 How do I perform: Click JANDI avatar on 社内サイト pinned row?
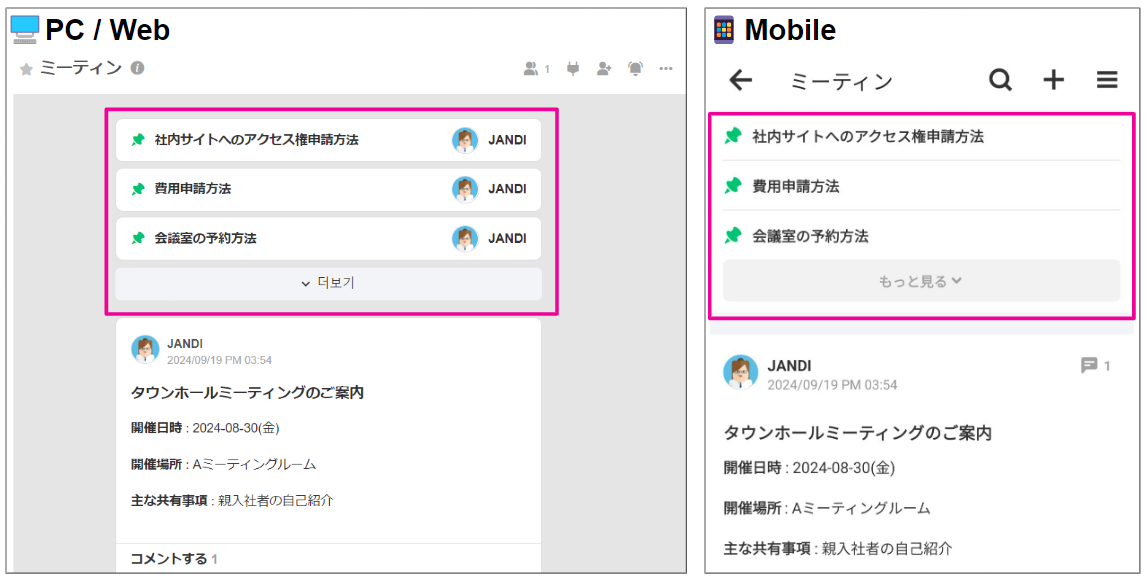pos(465,140)
